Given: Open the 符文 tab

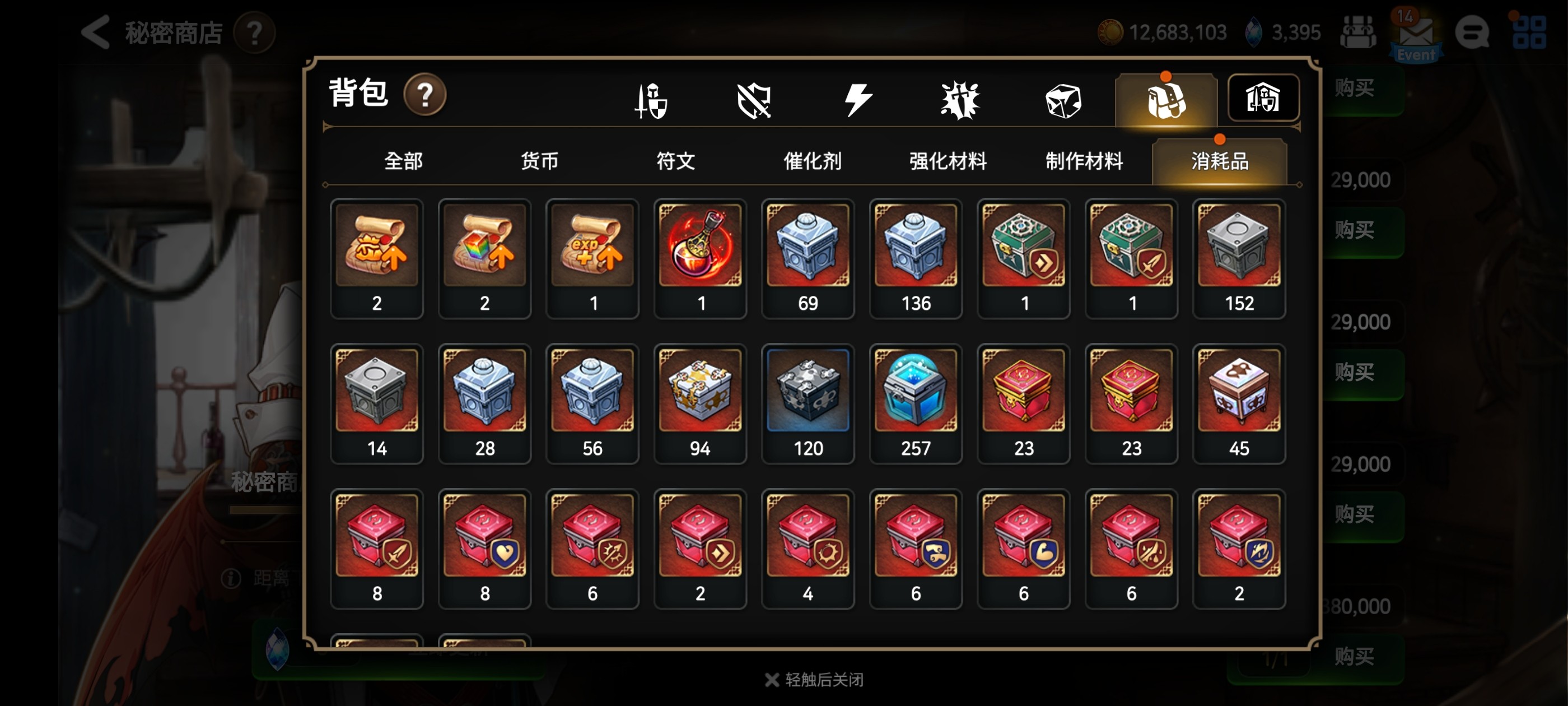Looking at the screenshot, I should tap(676, 161).
